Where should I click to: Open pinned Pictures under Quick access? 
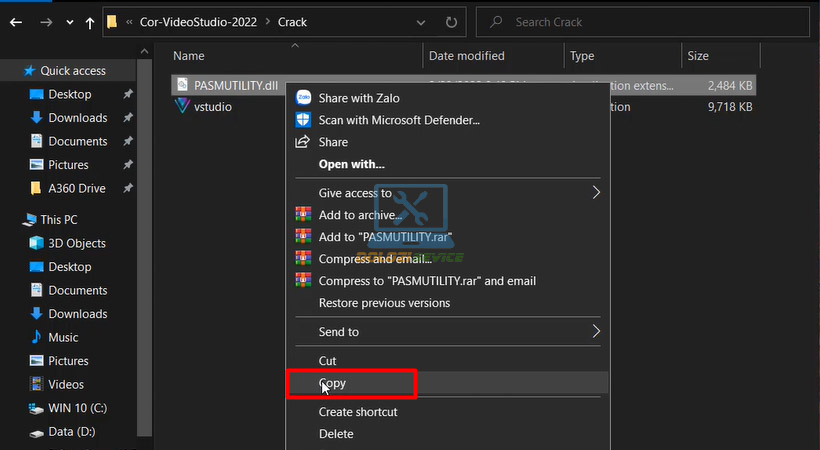pyautogui.click(x=68, y=165)
